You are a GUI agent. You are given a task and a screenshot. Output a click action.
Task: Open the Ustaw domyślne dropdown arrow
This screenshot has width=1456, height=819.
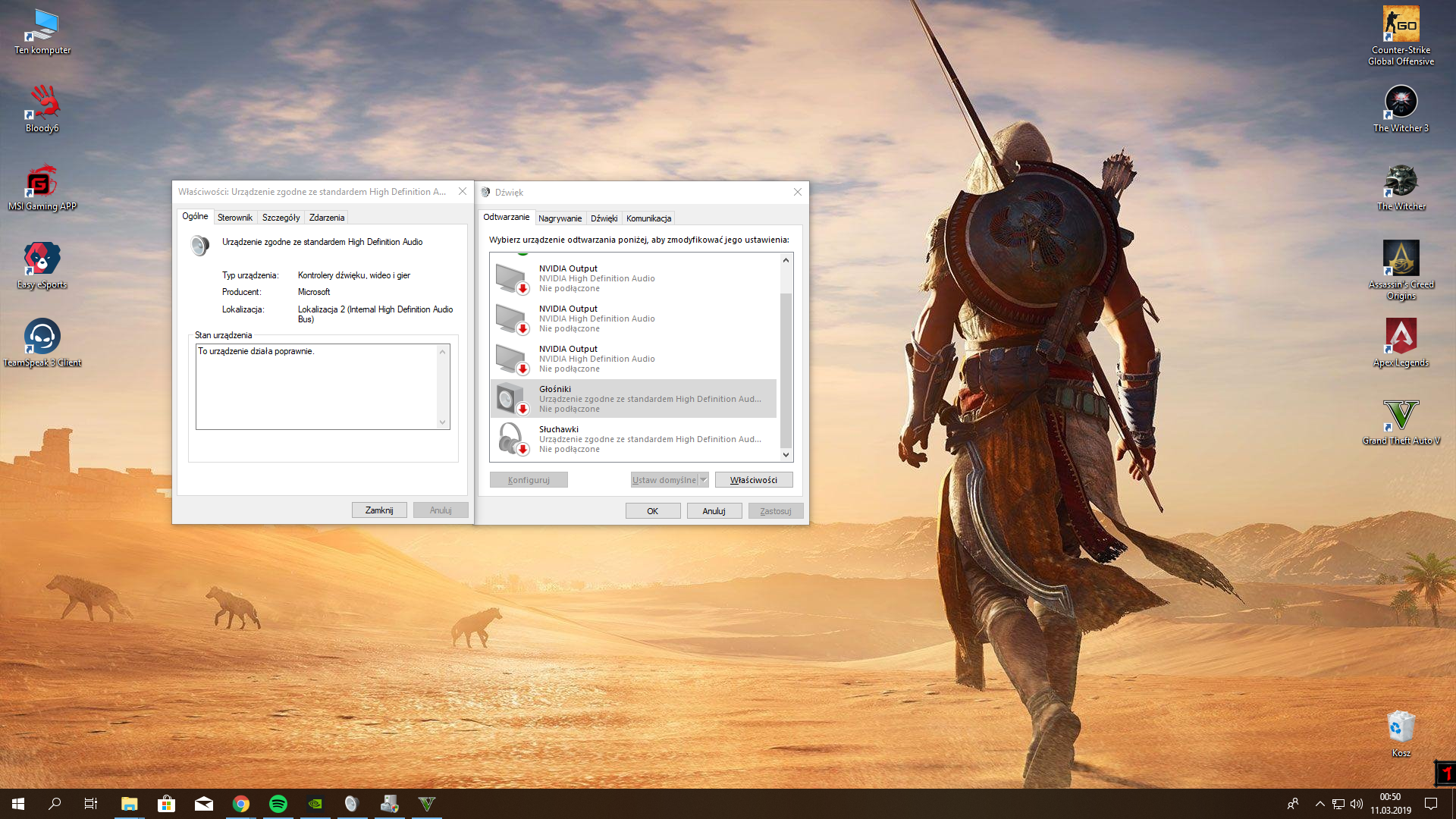coord(704,480)
